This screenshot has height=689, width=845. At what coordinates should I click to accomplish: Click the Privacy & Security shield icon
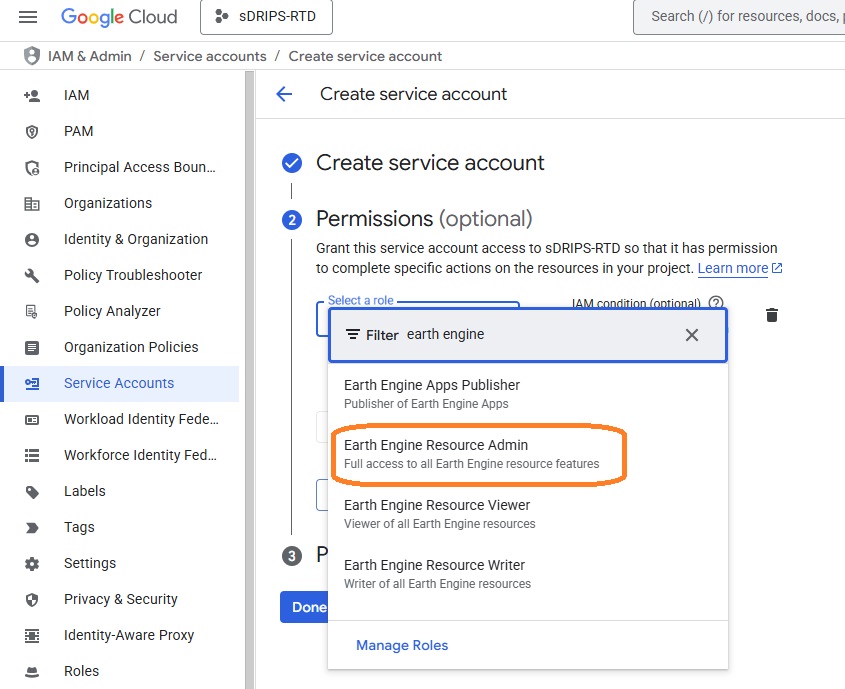32,600
